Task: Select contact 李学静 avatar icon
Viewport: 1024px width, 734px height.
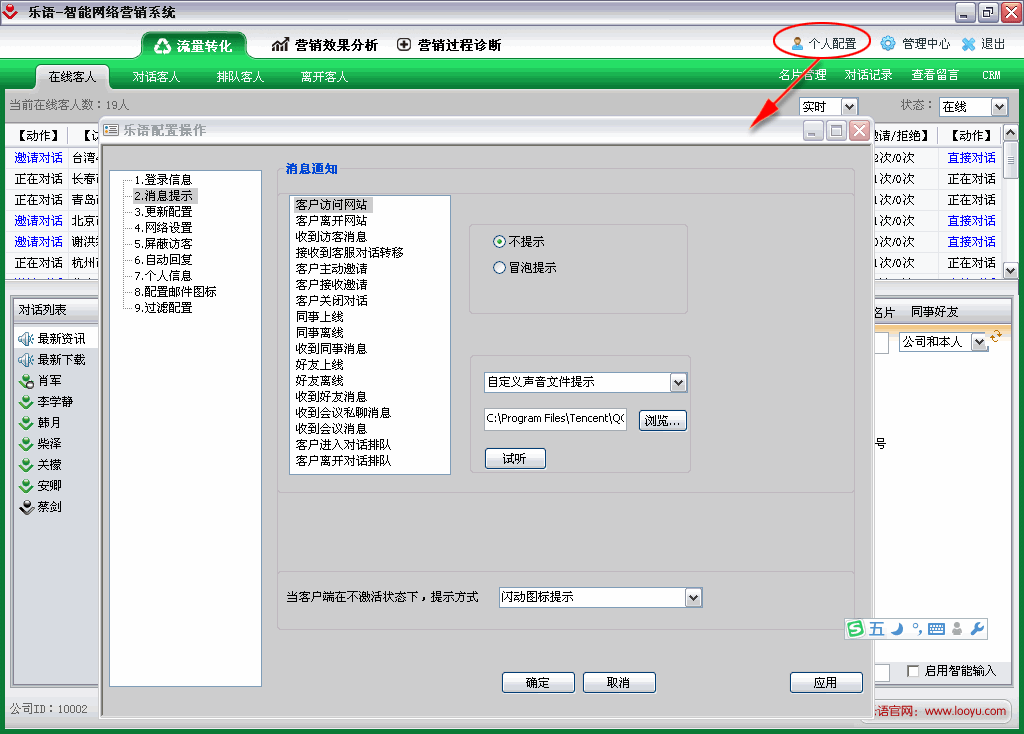Action: click(26, 402)
